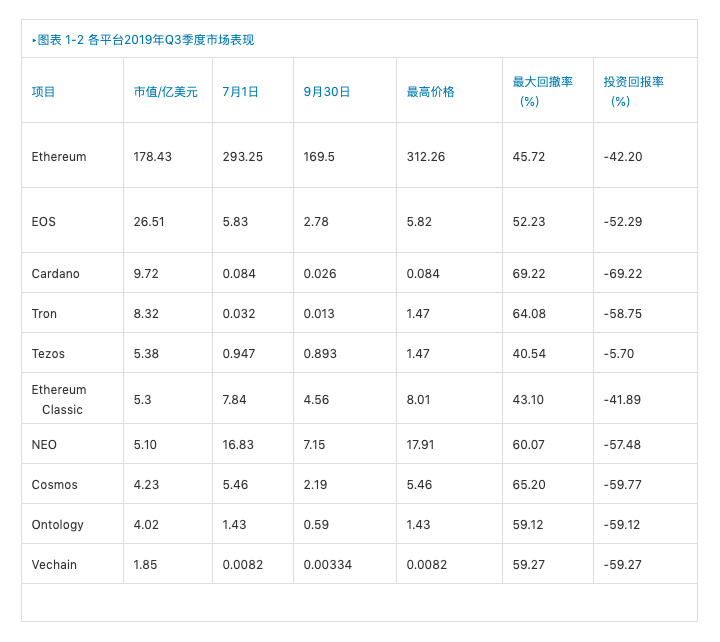Viewport: 720px width, 642px height.
Task: Click Ethereum Classic market cap '5.3'
Action: point(142,400)
